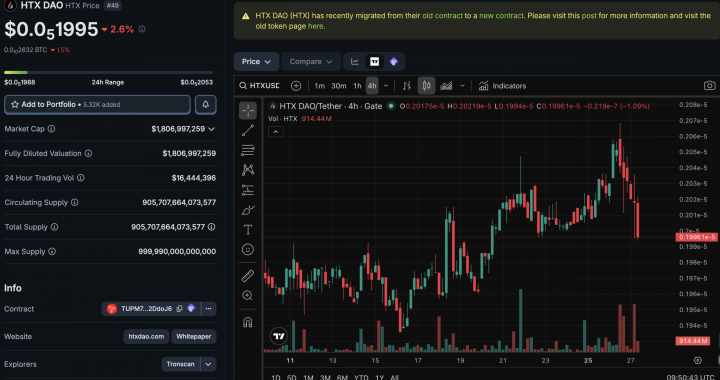Open the htxdao.com website link
720x380 pixels.
tap(146, 336)
